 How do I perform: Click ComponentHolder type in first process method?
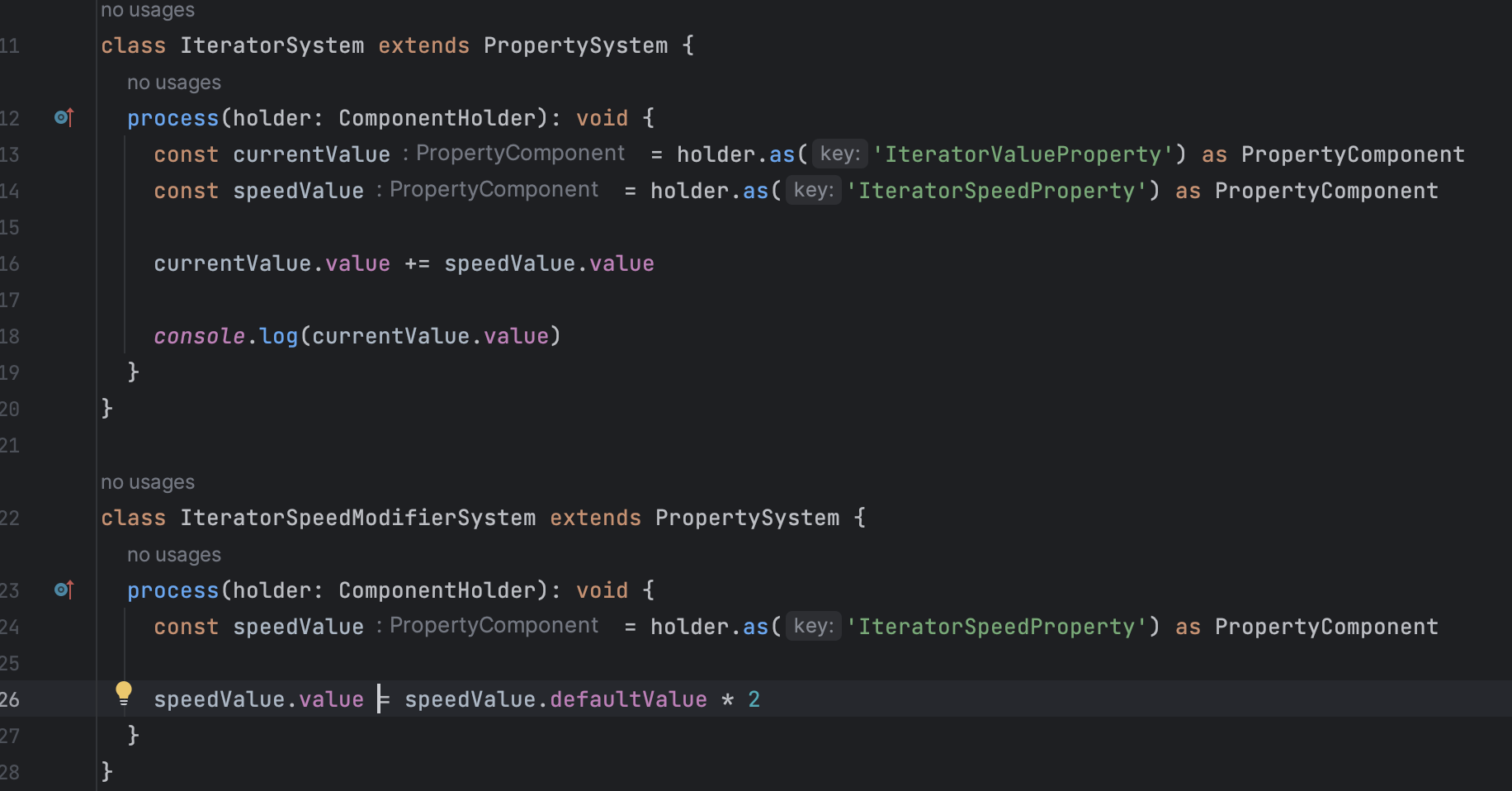(437, 118)
